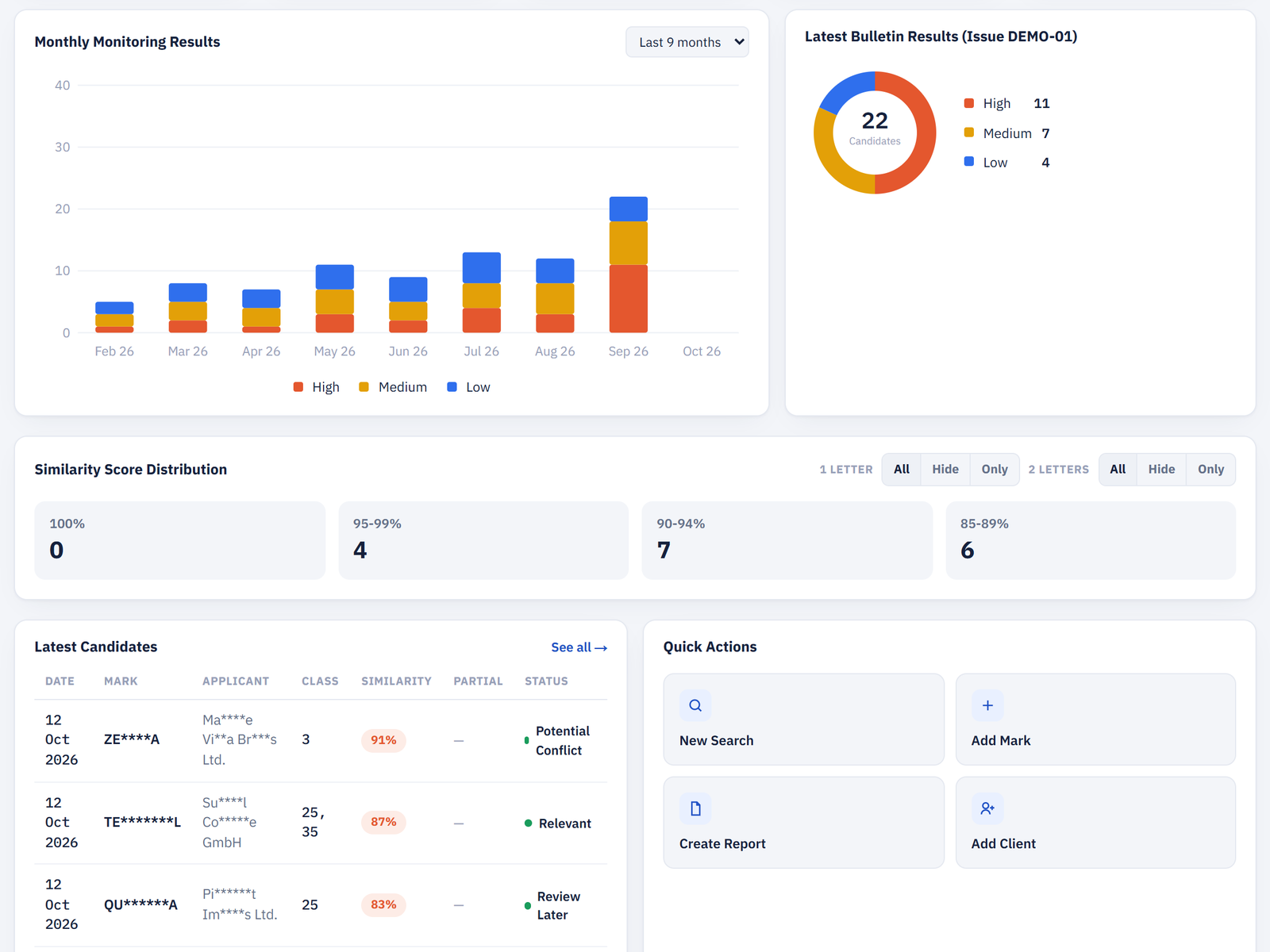This screenshot has height=952, width=1270.
Task: Select All for 1 Letter filter
Action: pyautogui.click(x=902, y=470)
